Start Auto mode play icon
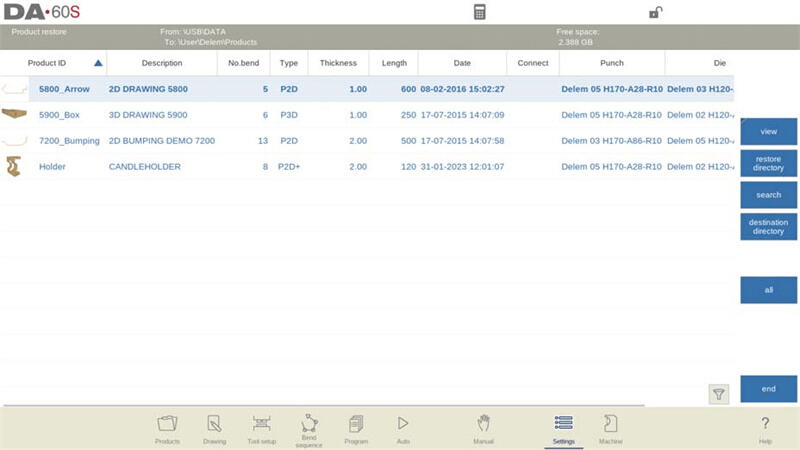800x450 pixels. [x=403, y=427]
